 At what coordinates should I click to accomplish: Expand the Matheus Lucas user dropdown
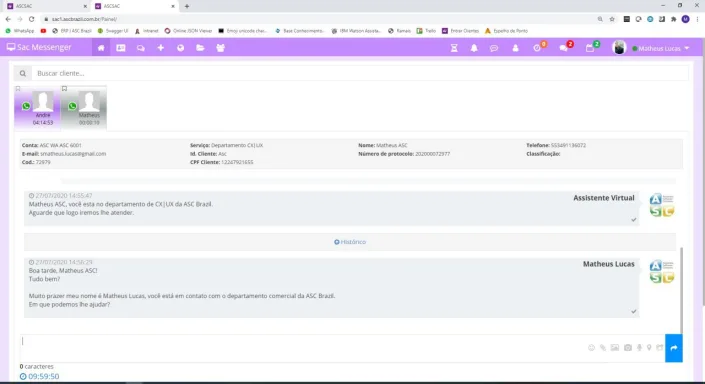660,48
